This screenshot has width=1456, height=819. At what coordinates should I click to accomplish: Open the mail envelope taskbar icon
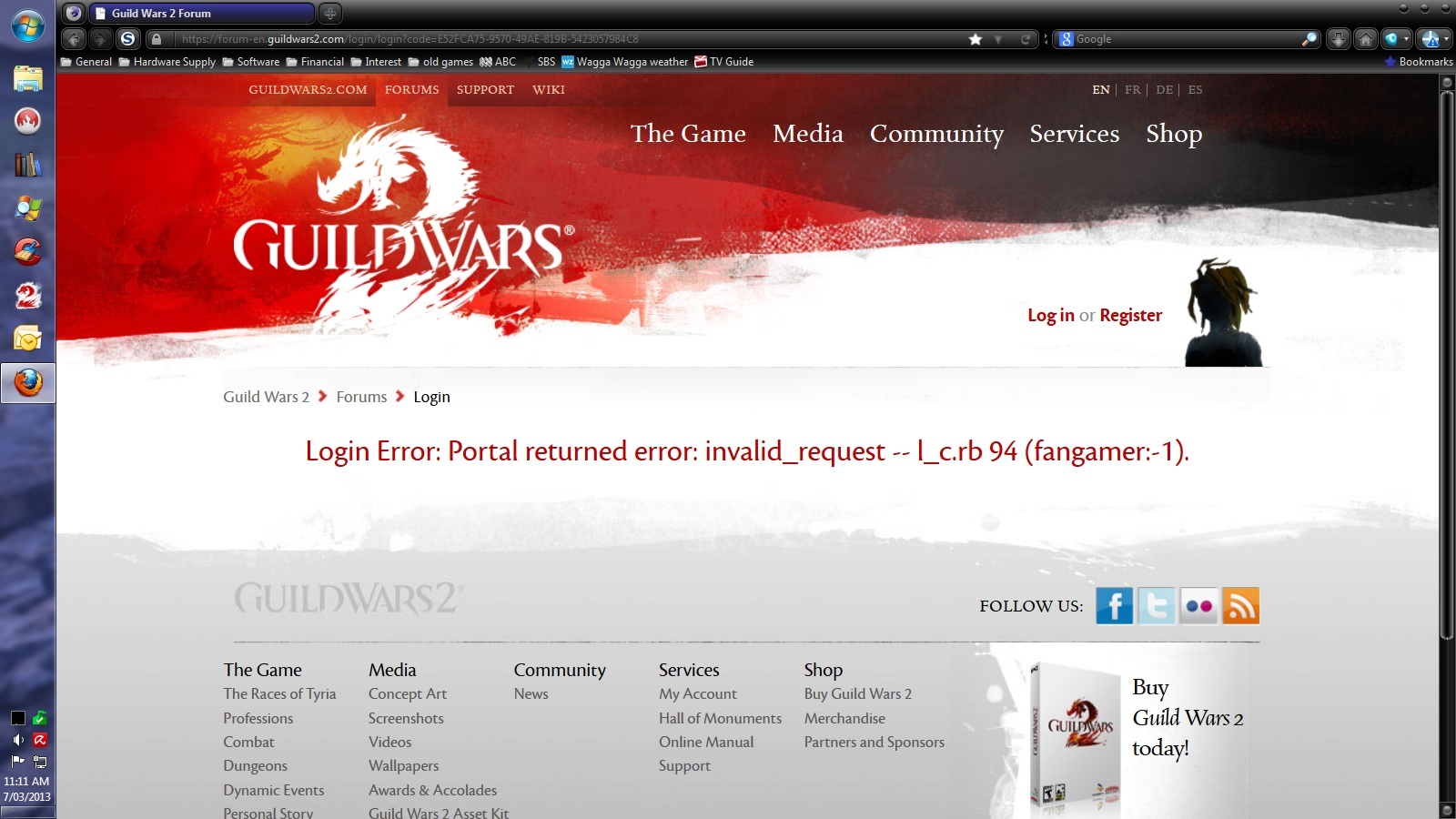(x=27, y=339)
